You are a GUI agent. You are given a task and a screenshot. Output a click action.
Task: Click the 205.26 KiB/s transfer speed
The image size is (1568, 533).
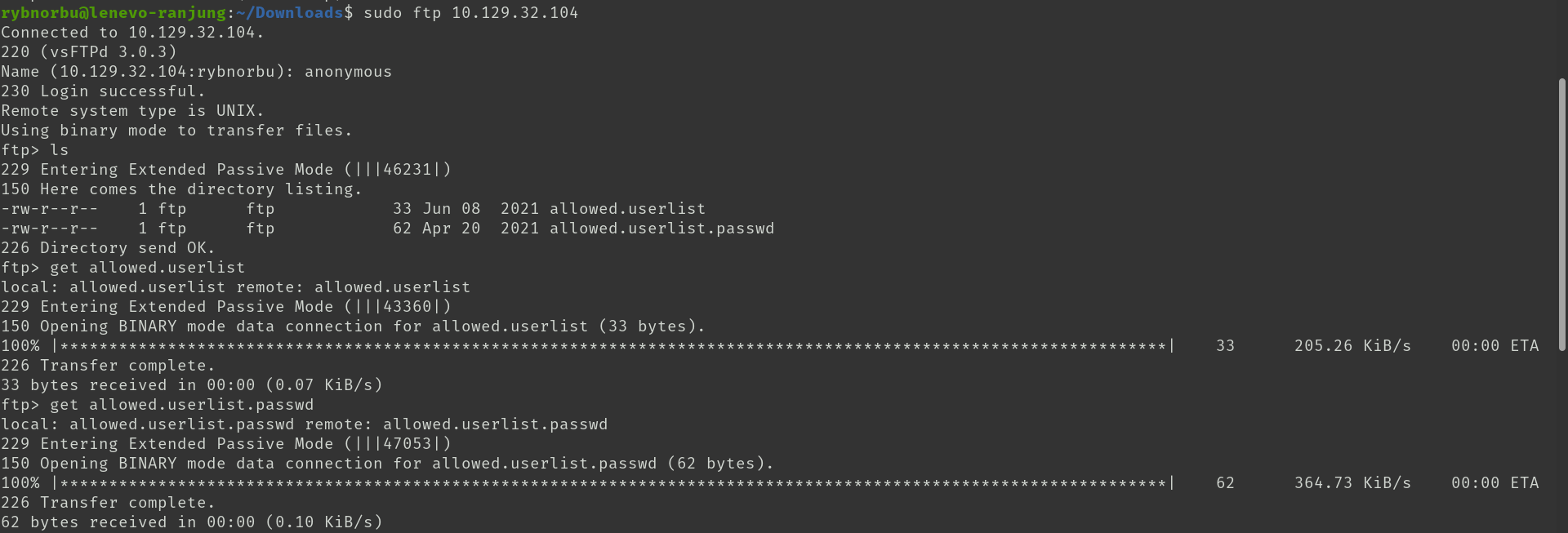1352,346
